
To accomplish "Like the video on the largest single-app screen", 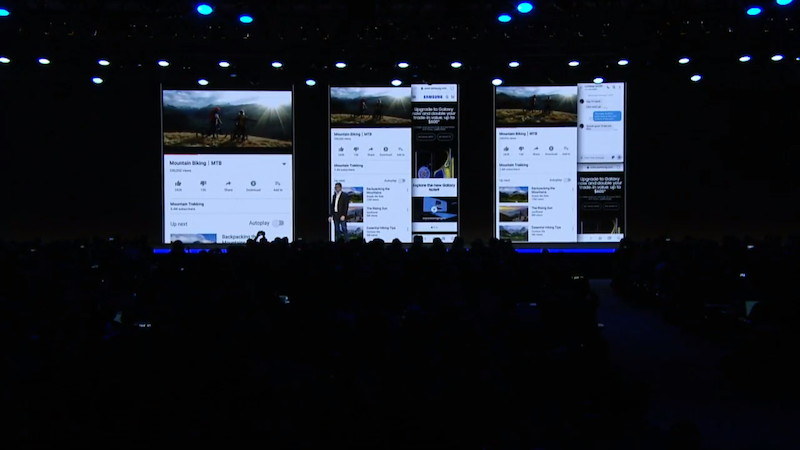I will 178,185.
